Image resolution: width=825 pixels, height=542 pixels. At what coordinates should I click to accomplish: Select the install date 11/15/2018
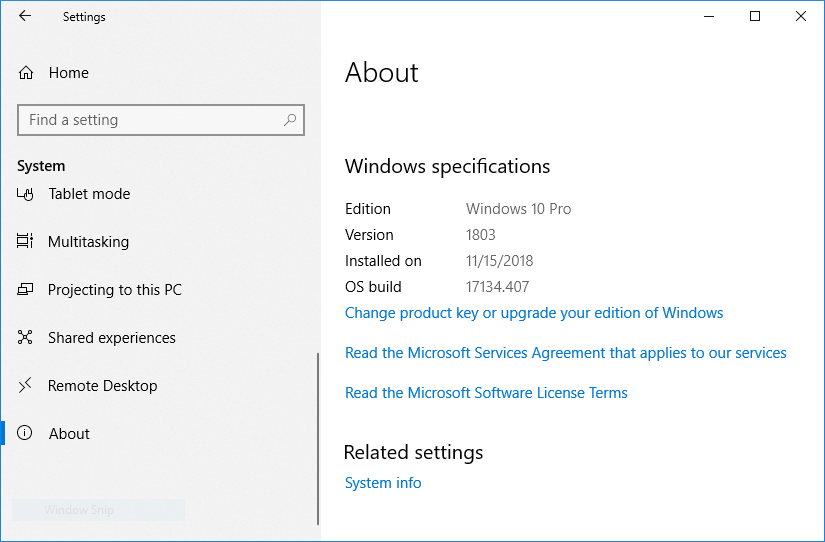click(499, 260)
